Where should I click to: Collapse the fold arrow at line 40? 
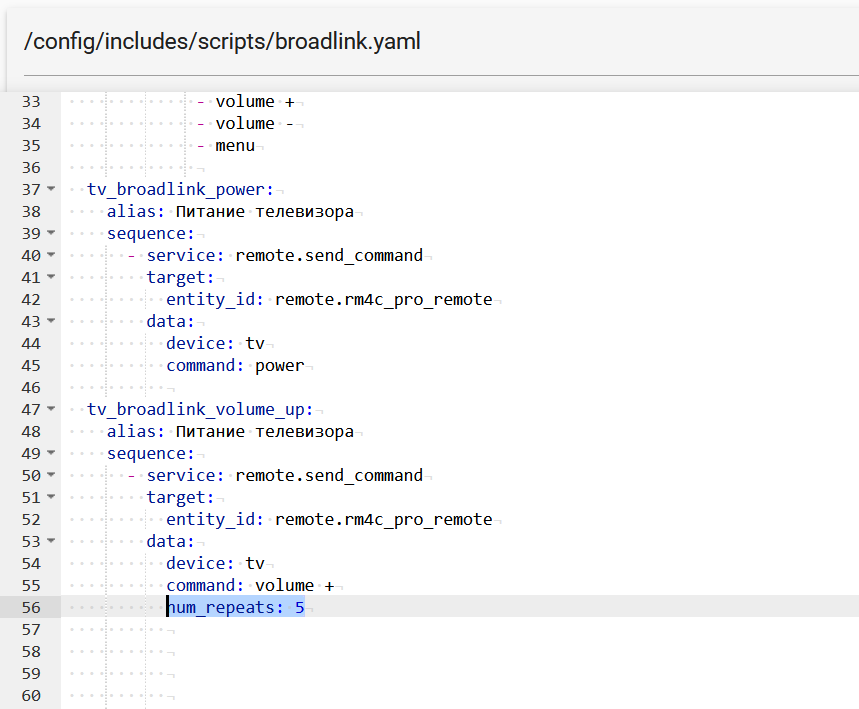coord(51,254)
